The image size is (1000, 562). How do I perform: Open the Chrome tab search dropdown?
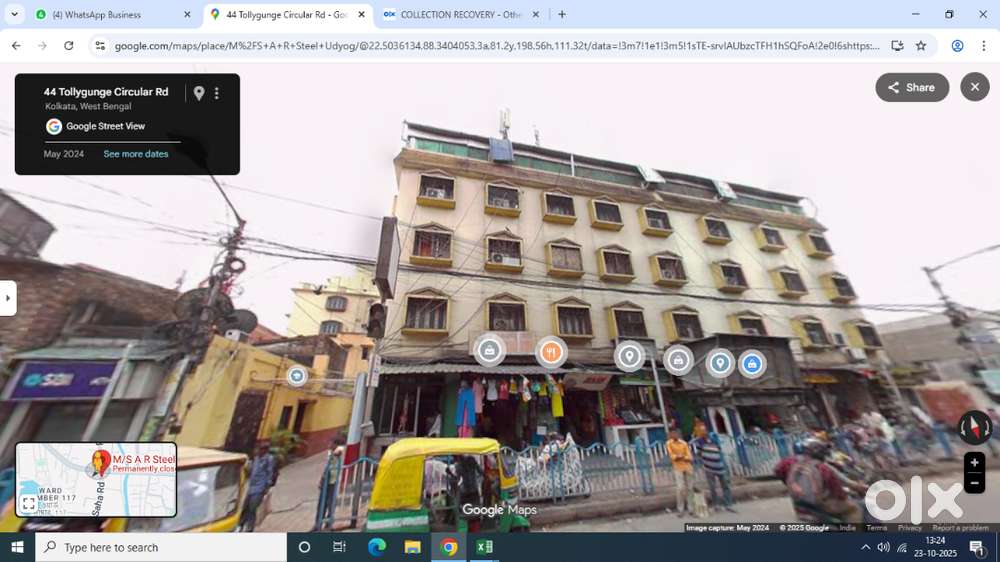[x=14, y=15]
